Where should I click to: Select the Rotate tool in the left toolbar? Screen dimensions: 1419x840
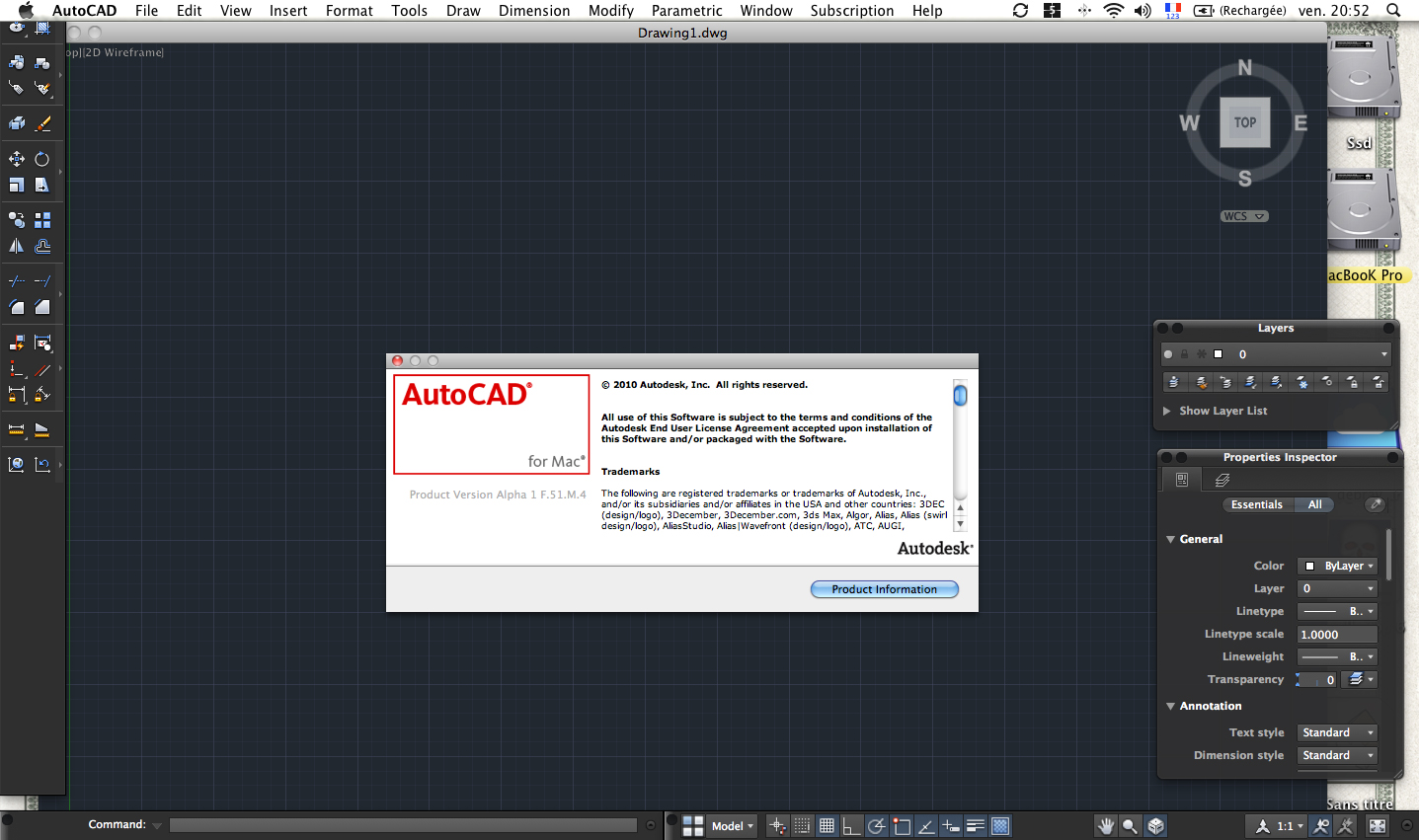pyautogui.click(x=42, y=159)
